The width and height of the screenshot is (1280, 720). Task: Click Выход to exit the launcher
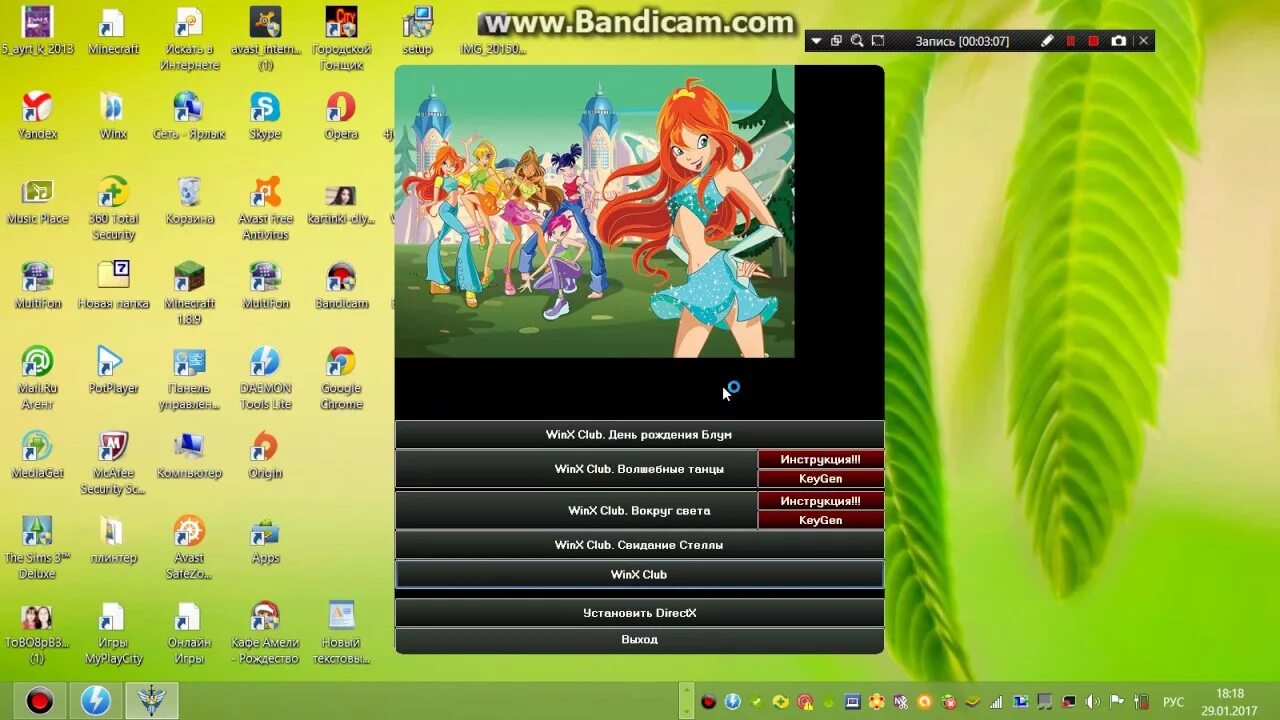[639, 640]
